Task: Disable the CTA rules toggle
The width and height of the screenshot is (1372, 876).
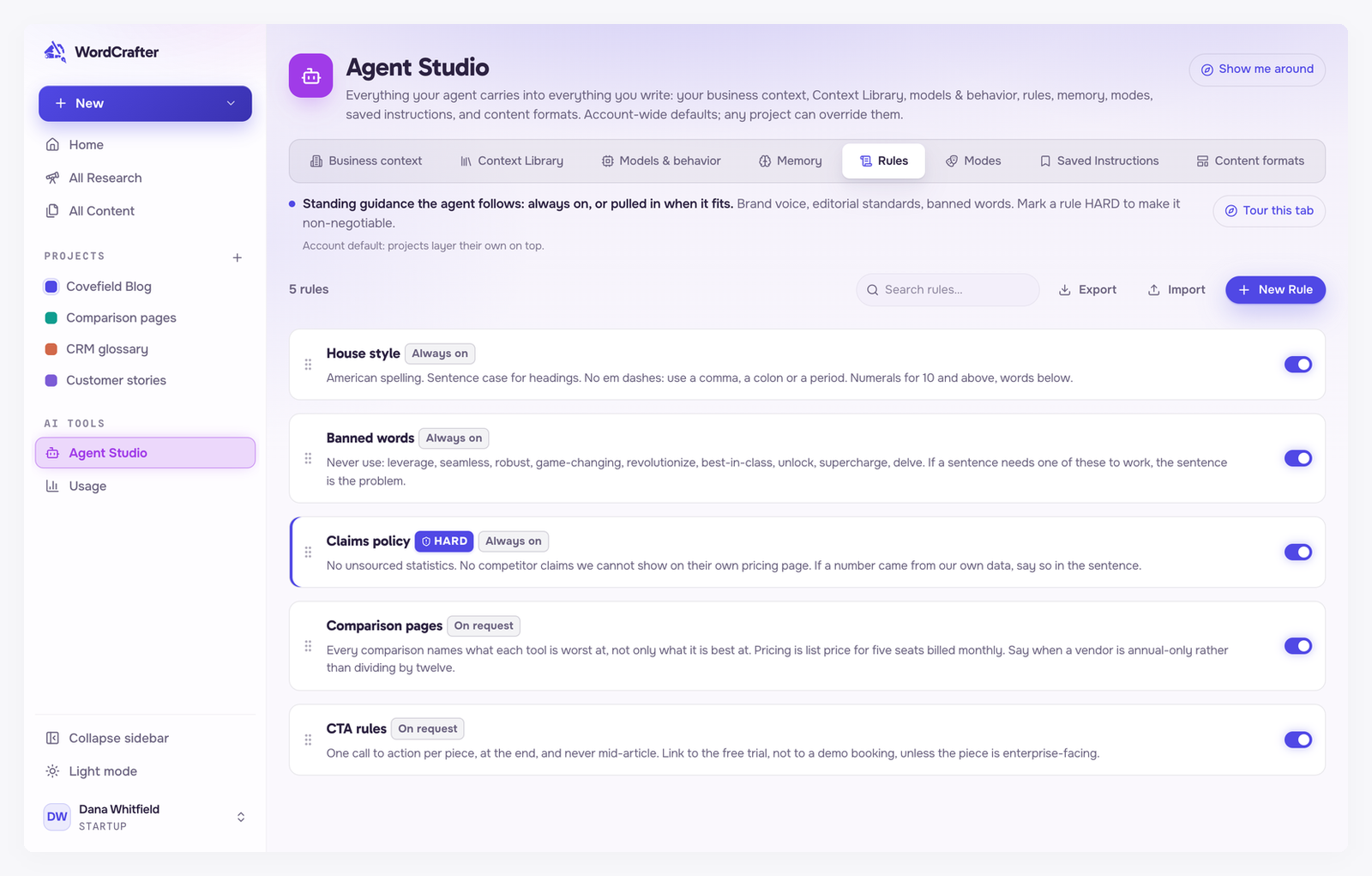Action: tap(1297, 740)
